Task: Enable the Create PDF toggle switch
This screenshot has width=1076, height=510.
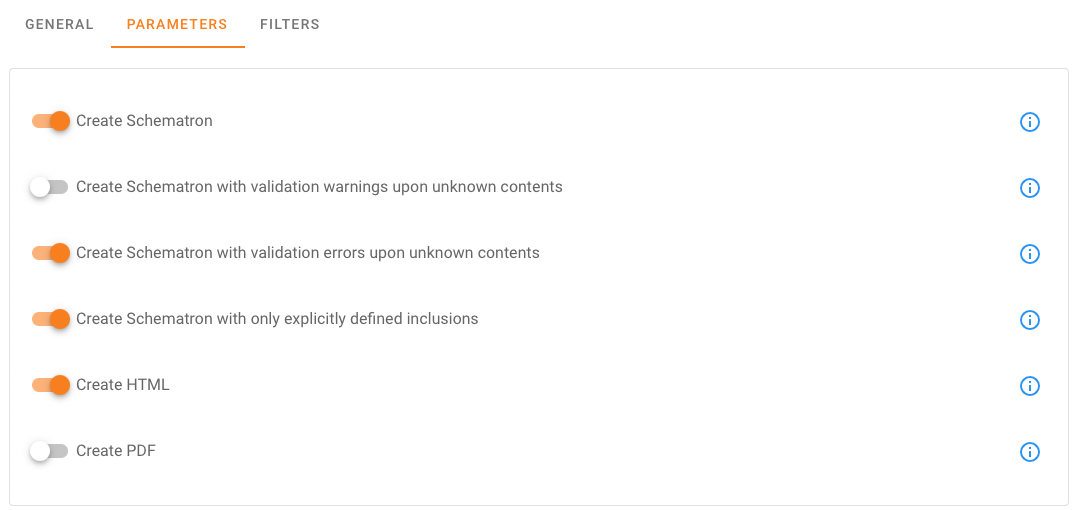Action: point(49,451)
